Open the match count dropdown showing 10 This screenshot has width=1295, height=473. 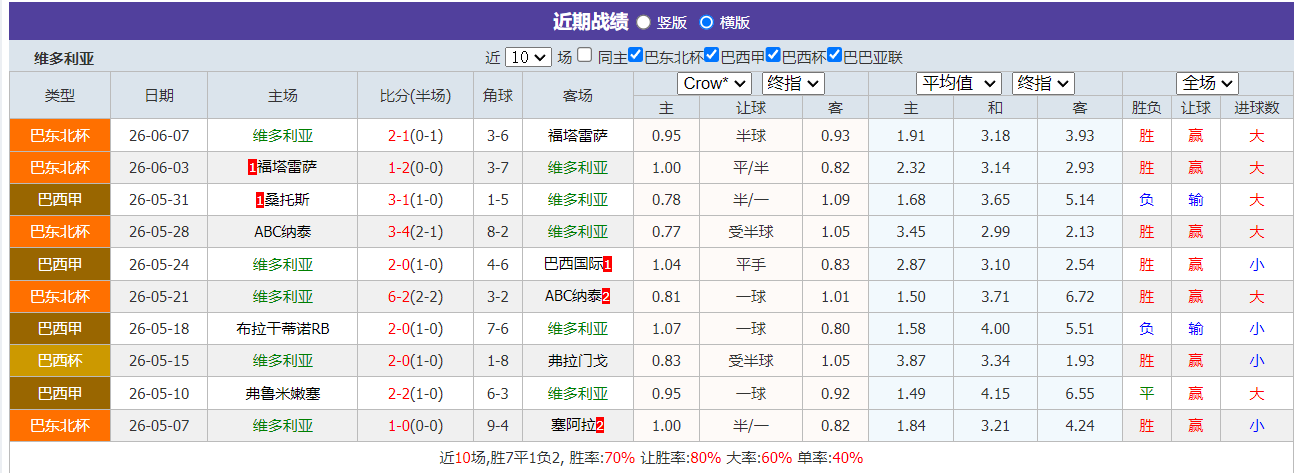(x=528, y=57)
